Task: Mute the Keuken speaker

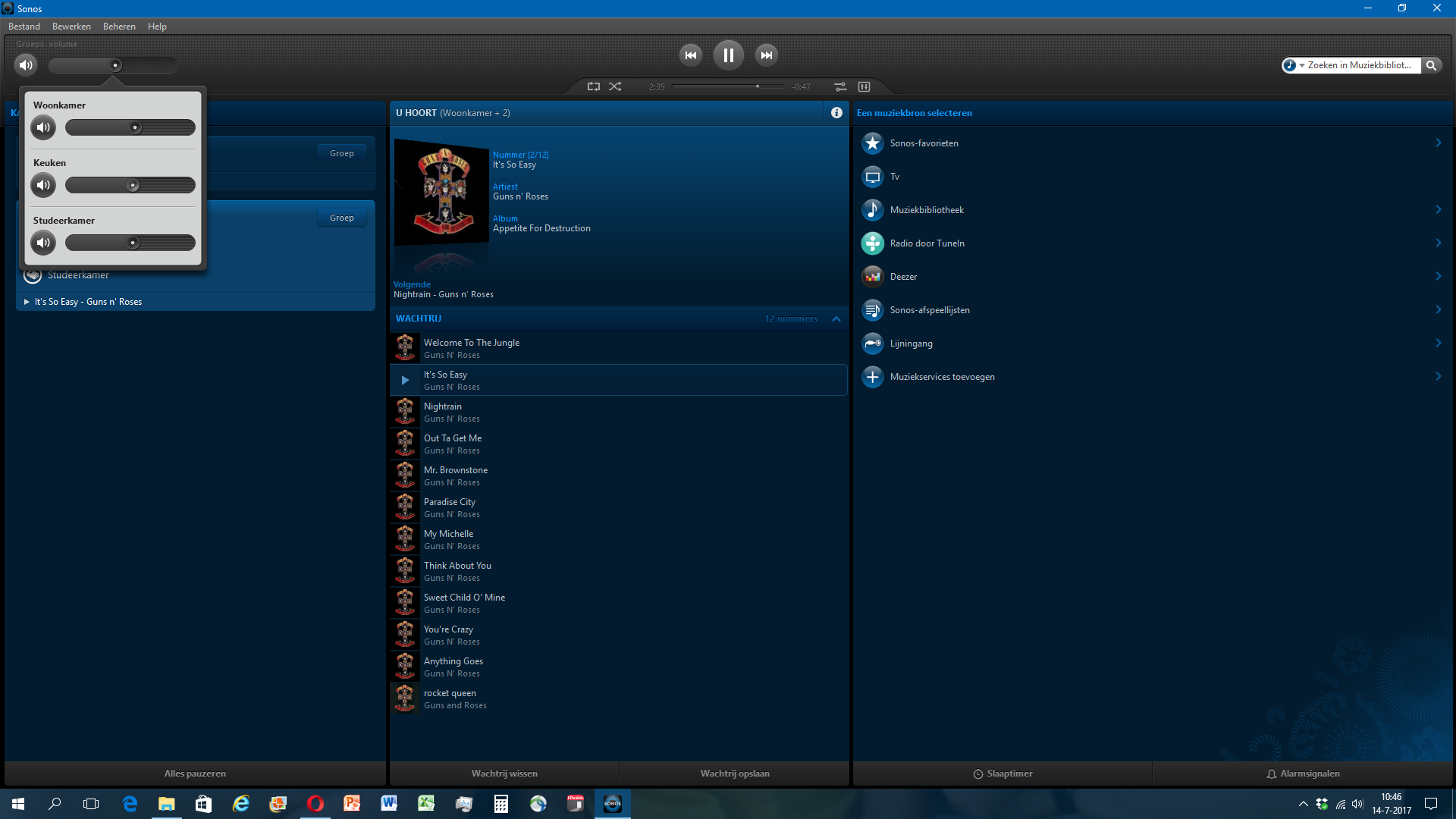Action: (43, 185)
